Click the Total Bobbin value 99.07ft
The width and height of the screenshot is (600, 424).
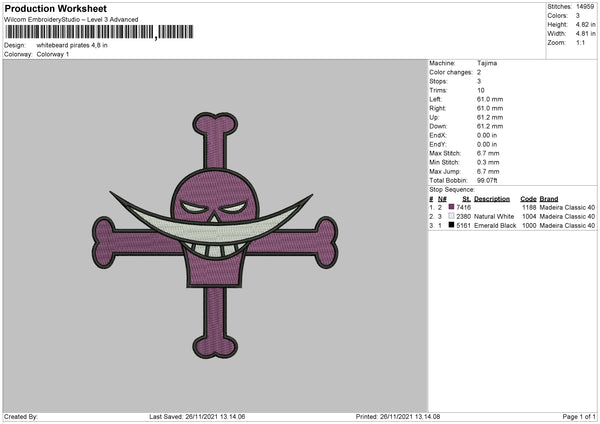tap(487, 181)
